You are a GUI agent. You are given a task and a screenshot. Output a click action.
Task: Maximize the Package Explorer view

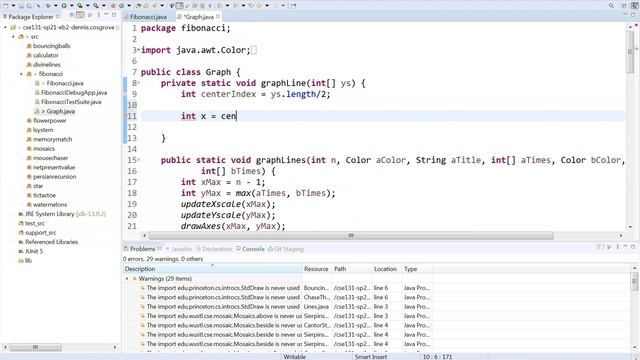tap(114, 15)
